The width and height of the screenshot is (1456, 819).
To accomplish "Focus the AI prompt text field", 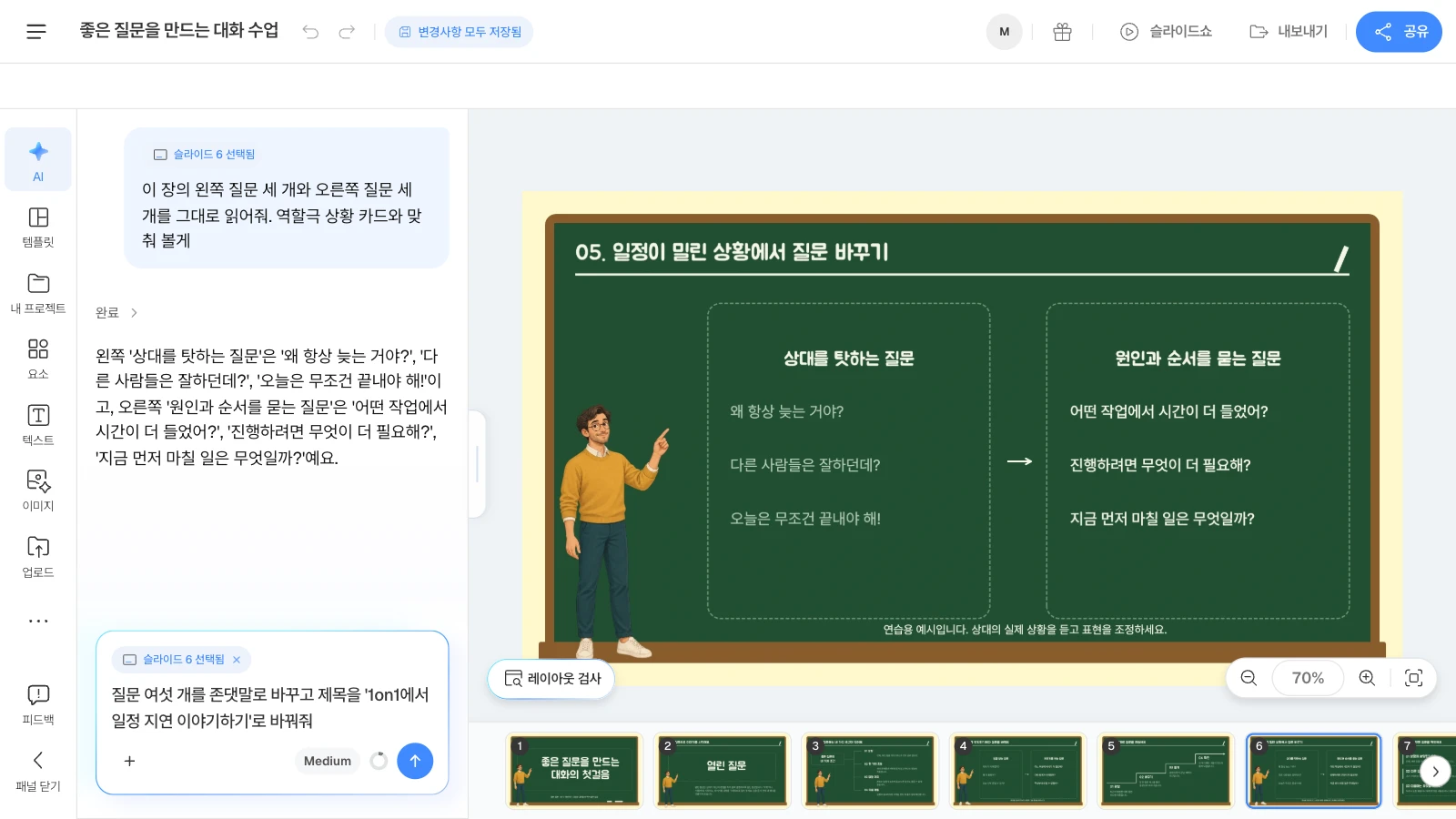I will (x=272, y=707).
